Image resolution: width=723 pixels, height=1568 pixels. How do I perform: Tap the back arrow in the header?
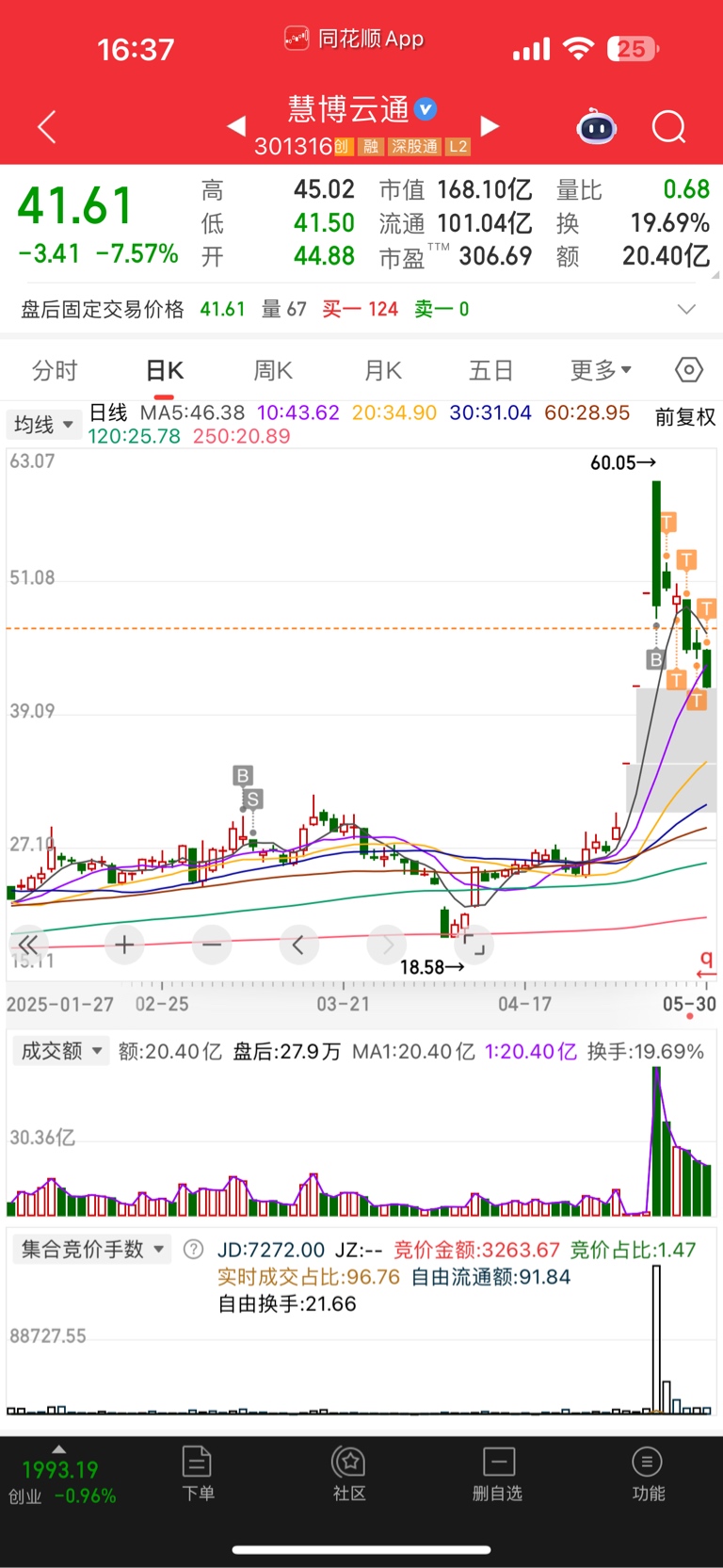pyautogui.click(x=47, y=126)
